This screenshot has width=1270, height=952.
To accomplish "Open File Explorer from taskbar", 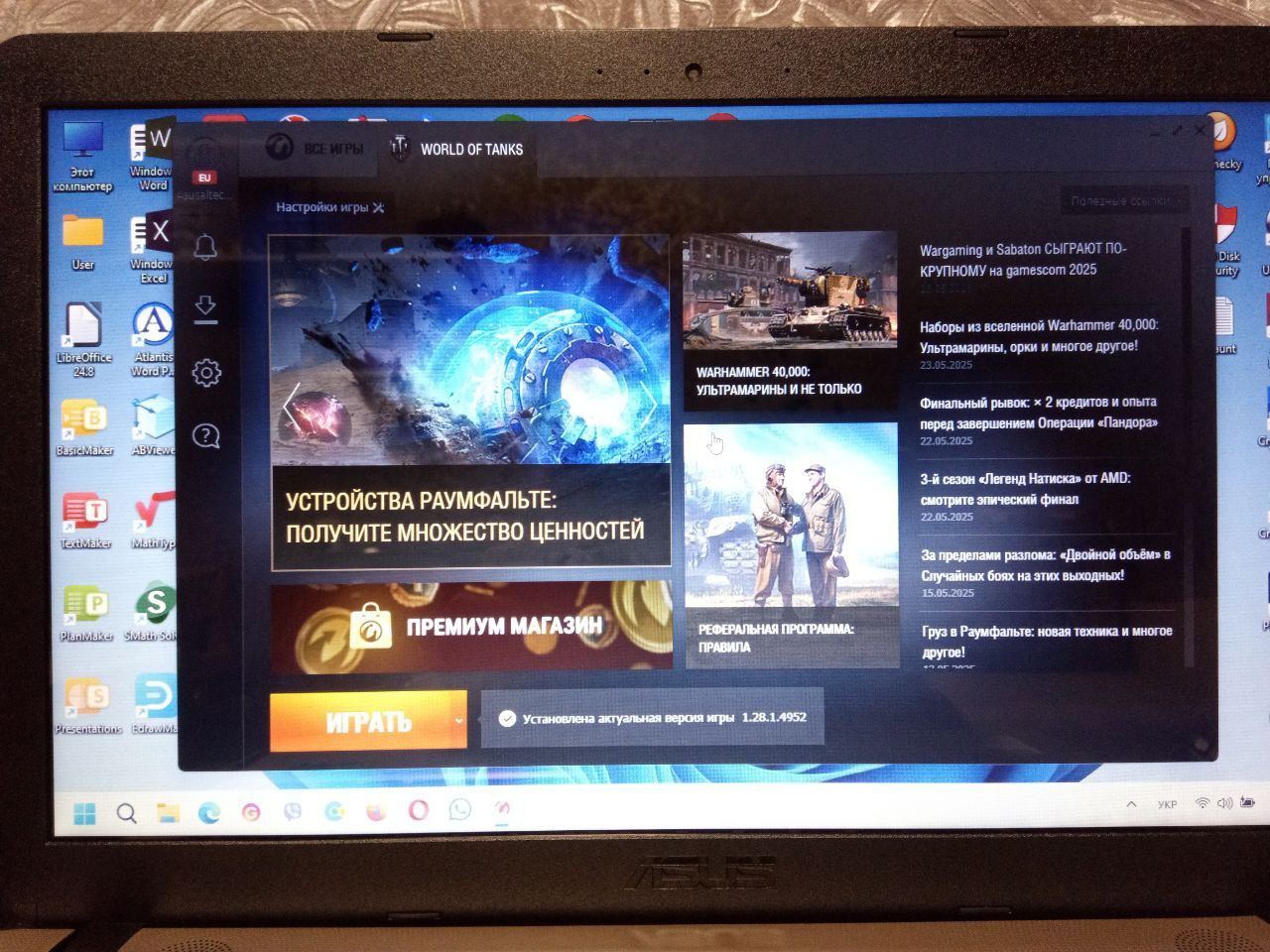I will [168, 813].
